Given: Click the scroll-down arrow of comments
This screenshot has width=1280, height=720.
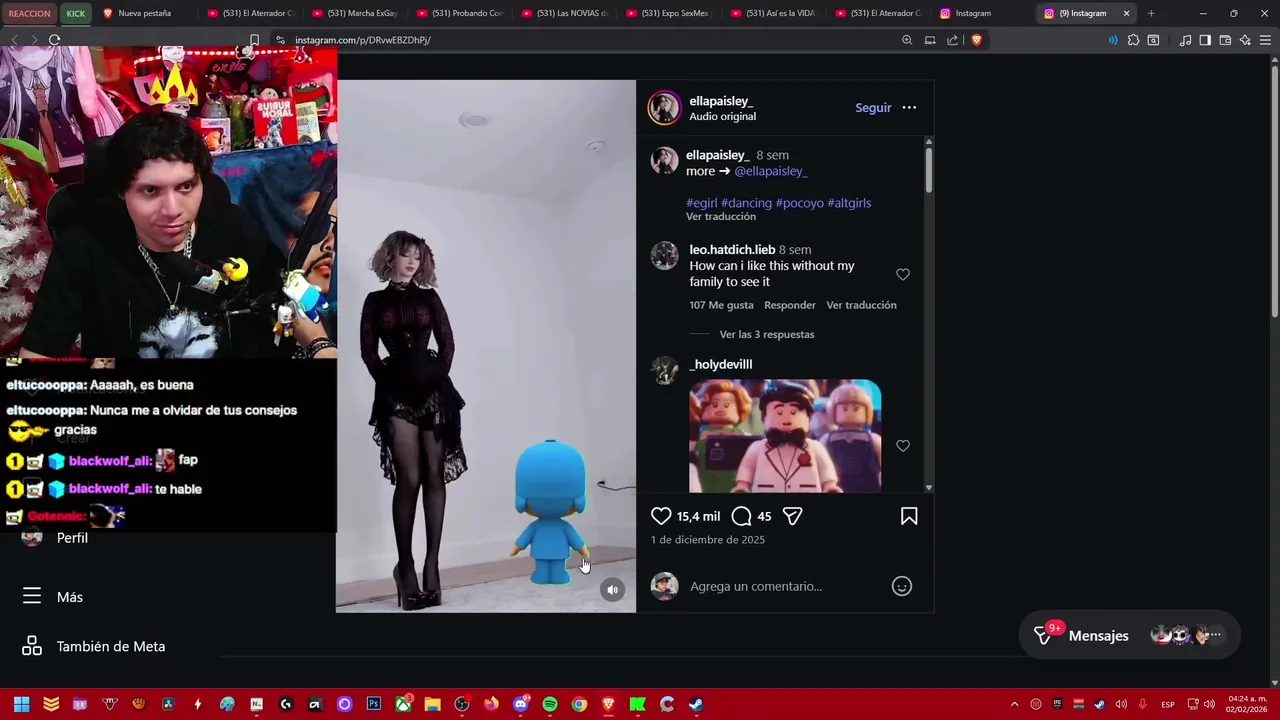Looking at the screenshot, I should point(929,487).
